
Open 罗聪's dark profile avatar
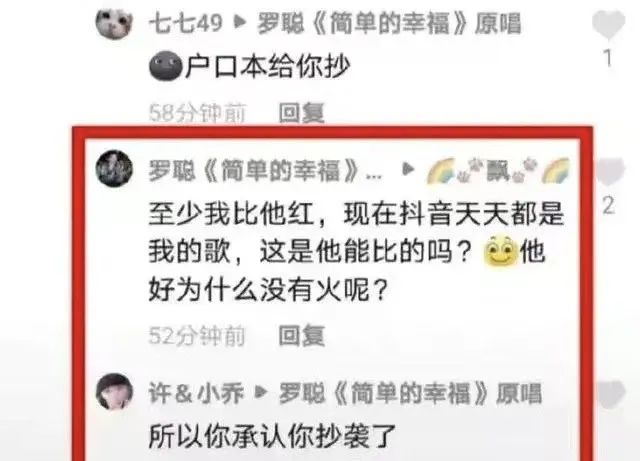point(114,169)
